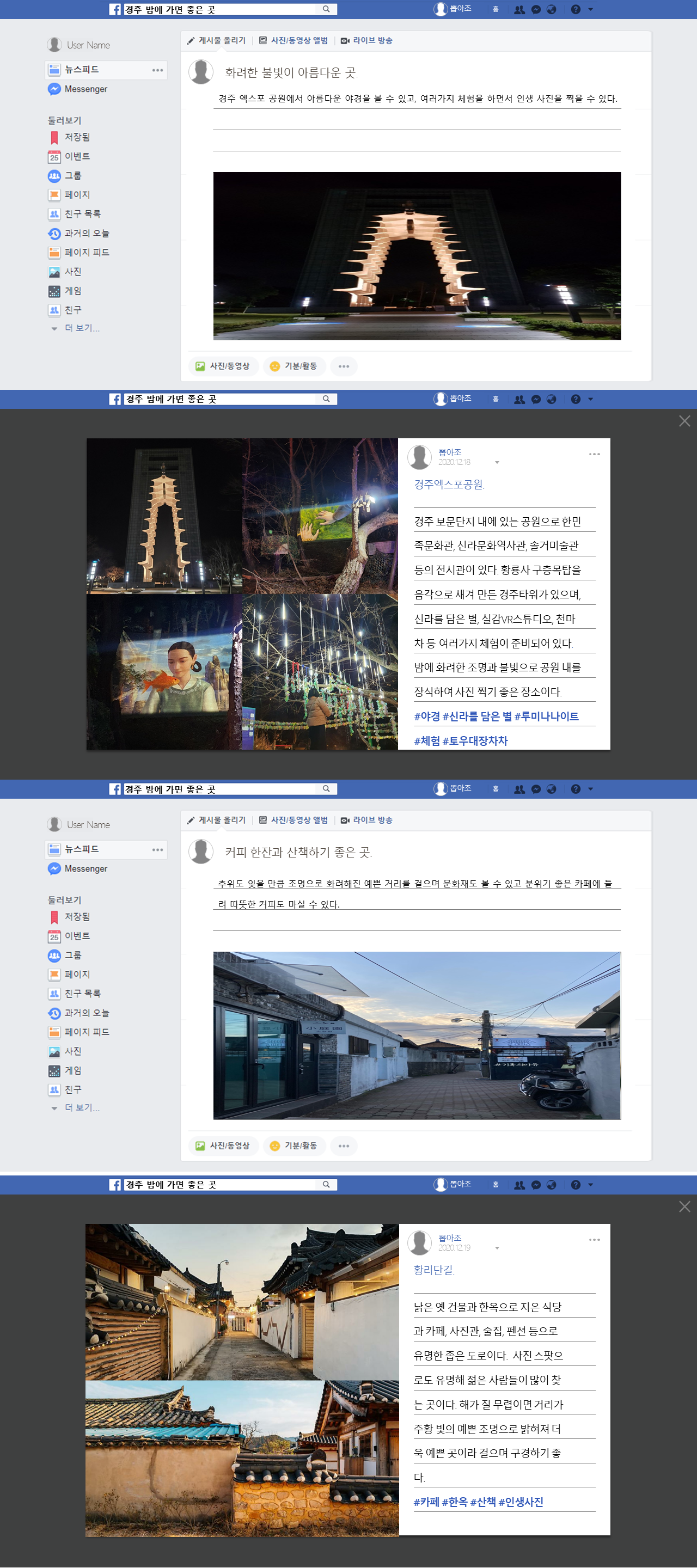The width and height of the screenshot is (697, 1568).
Task: Click the search magnifier in the topmost search bar
Action: [x=326, y=9]
